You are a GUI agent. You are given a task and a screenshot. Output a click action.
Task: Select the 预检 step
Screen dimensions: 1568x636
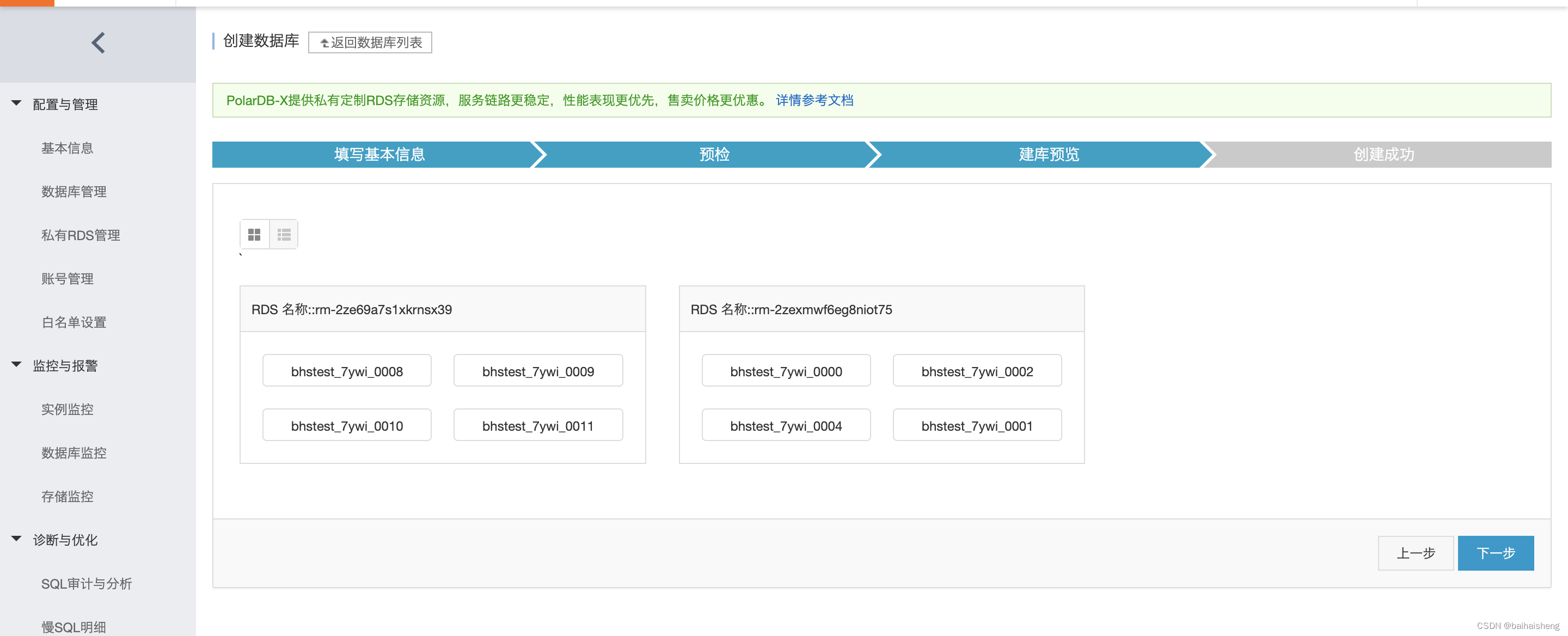(713, 155)
